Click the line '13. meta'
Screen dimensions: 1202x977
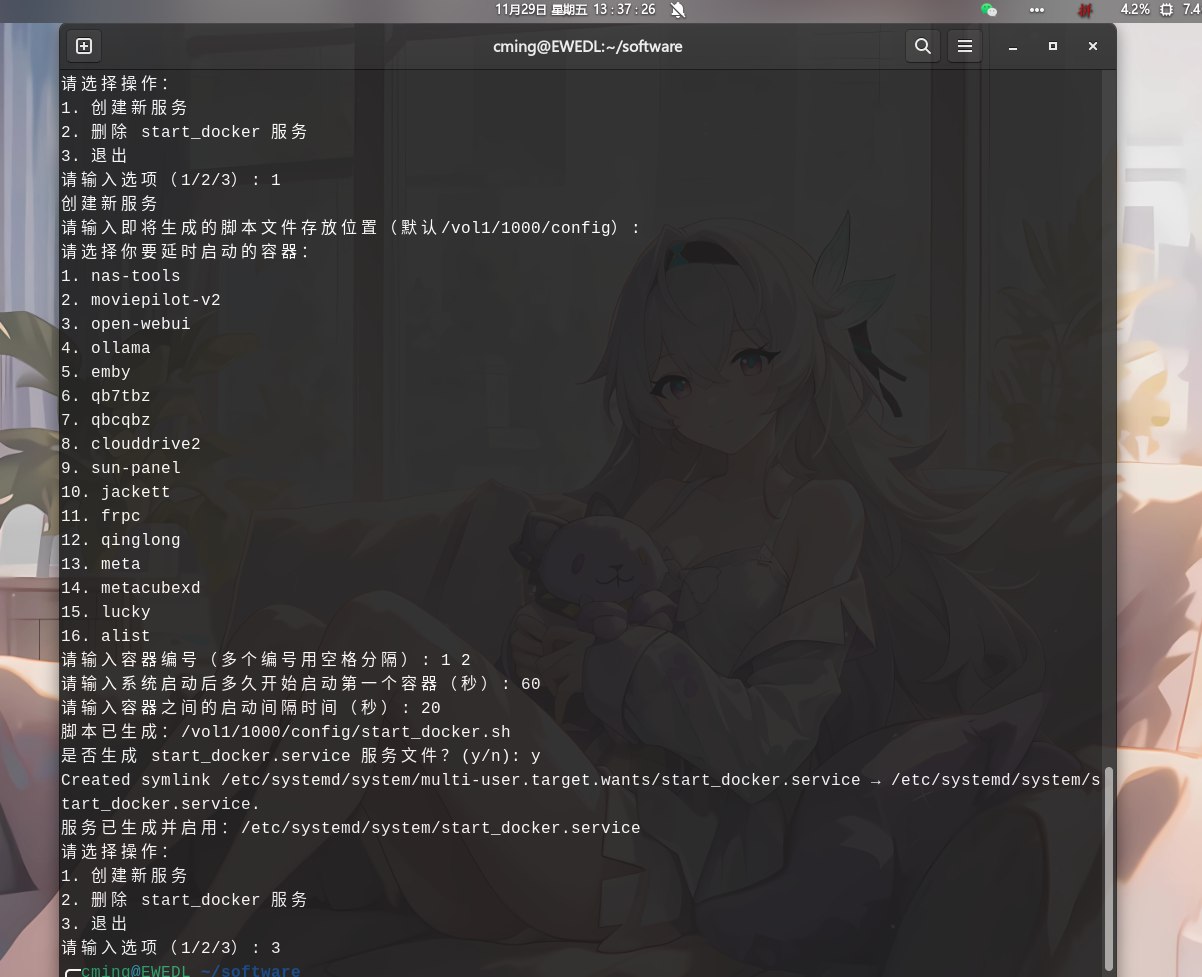101,564
